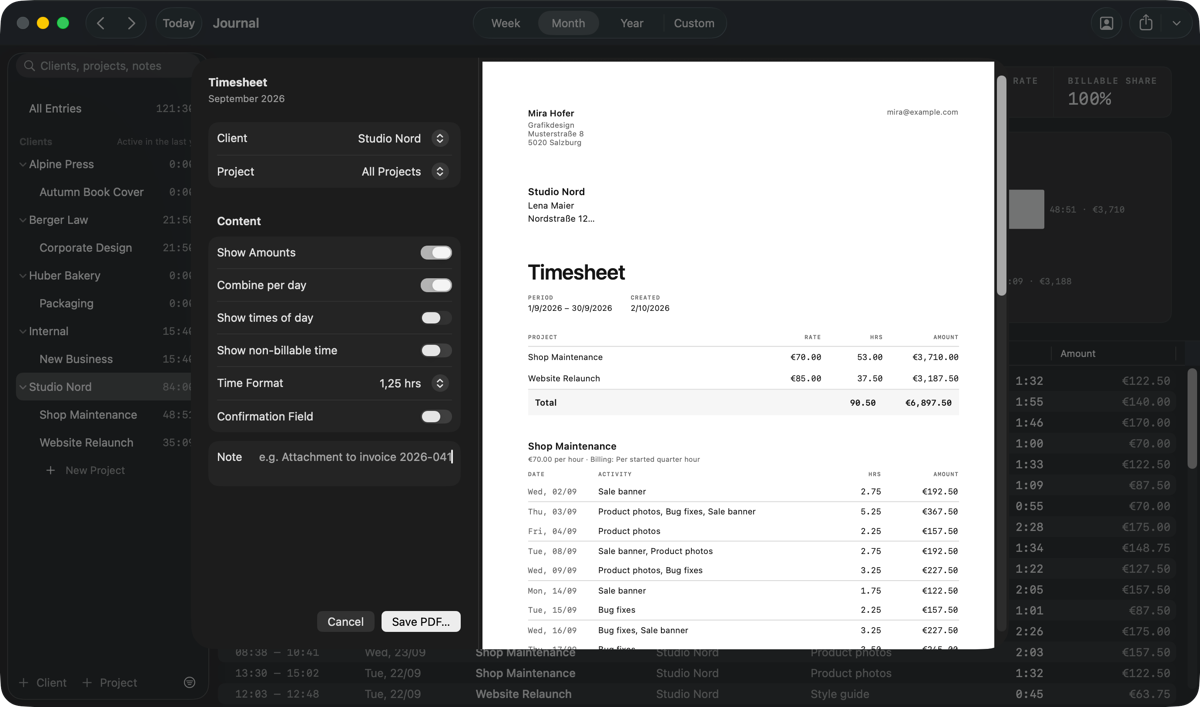This screenshot has height=707, width=1200.
Task: Click mira@example.com in the preview
Action: [x=922, y=112]
